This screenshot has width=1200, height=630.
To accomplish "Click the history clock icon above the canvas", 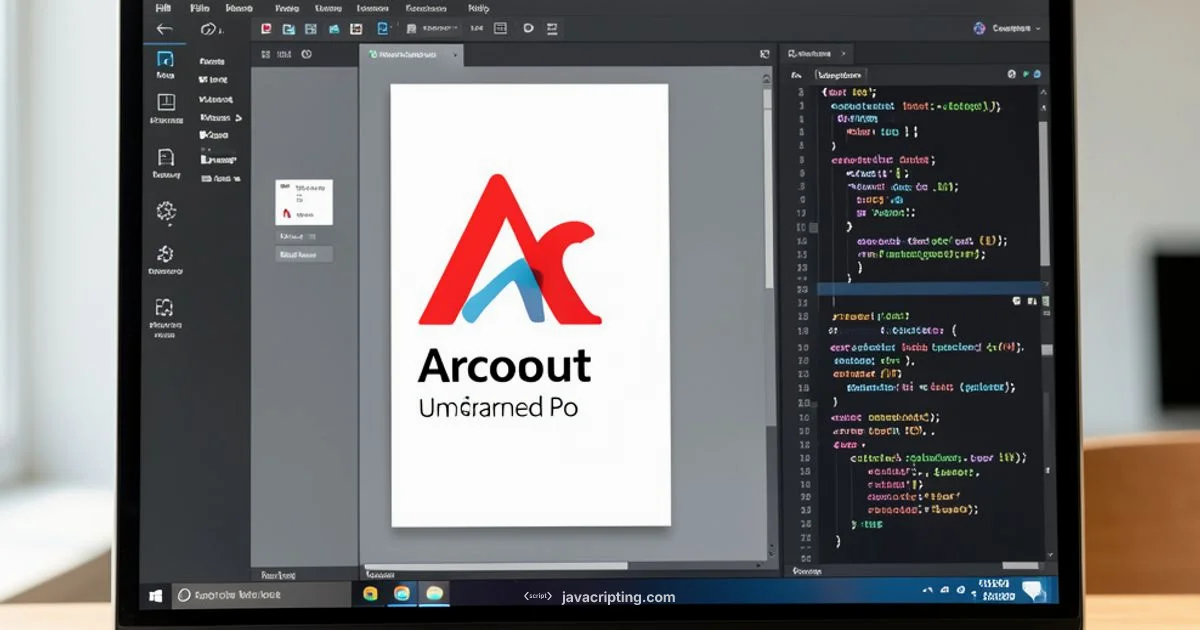I will [309, 56].
